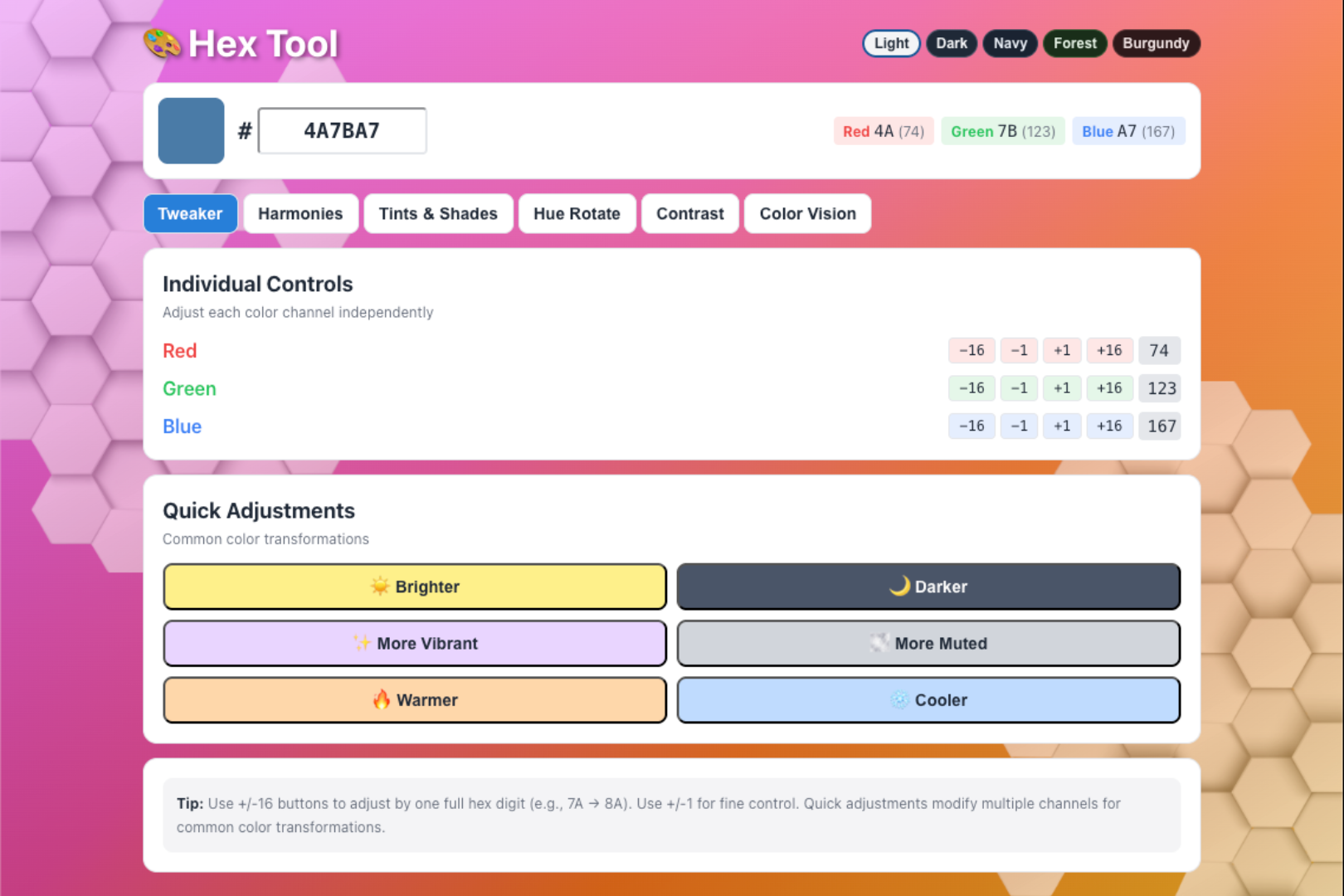Viewport: 1344px width, 896px height.
Task: Increase the Blue channel by 1
Action: [1062, 426]
